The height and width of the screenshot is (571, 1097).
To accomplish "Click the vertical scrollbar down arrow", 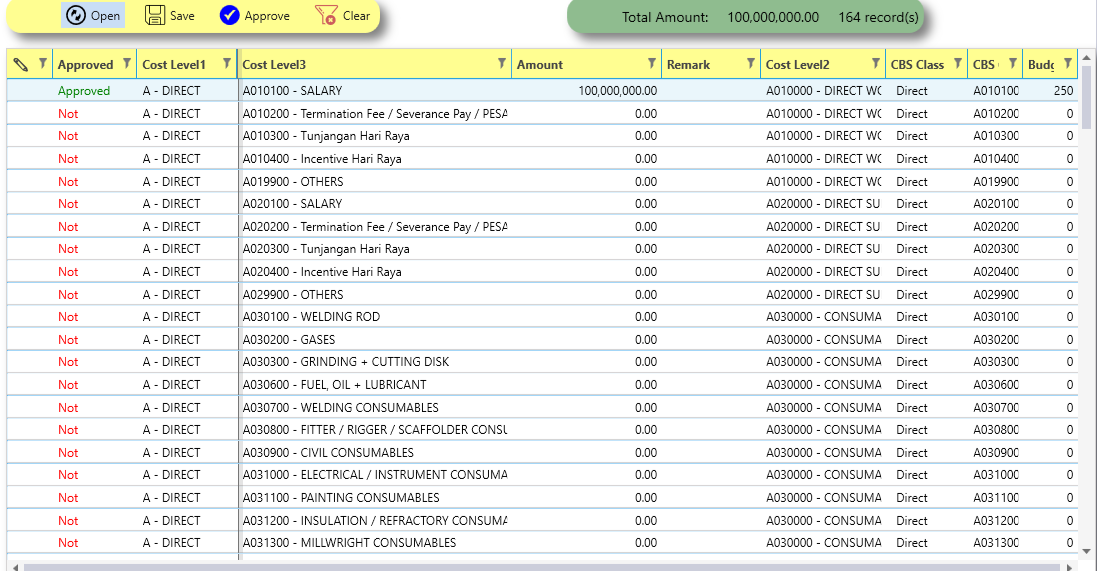I will (x=1086, y=551).
